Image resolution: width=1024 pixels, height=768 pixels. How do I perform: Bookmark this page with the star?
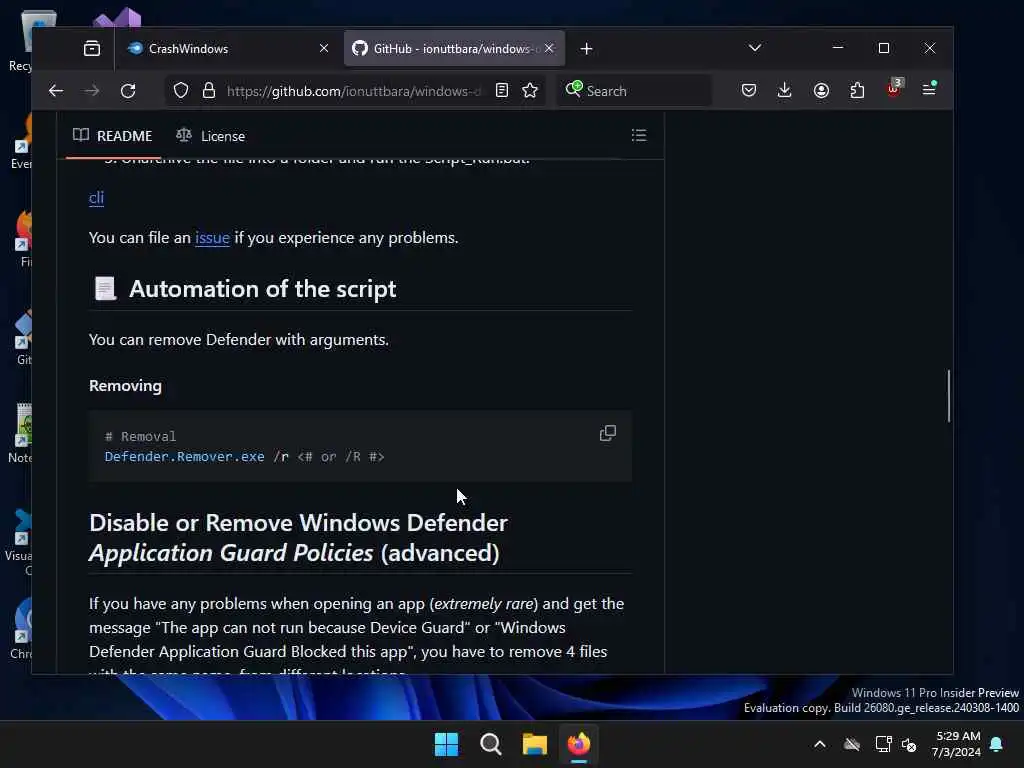pos(530,90)
